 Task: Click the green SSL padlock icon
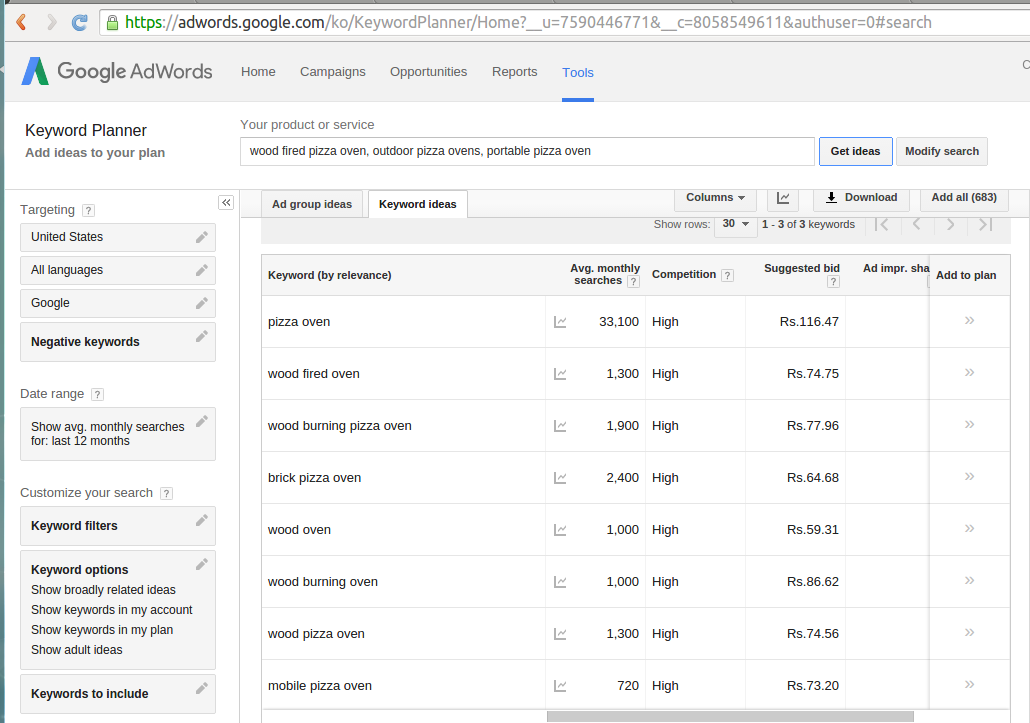tap(112, 23)
